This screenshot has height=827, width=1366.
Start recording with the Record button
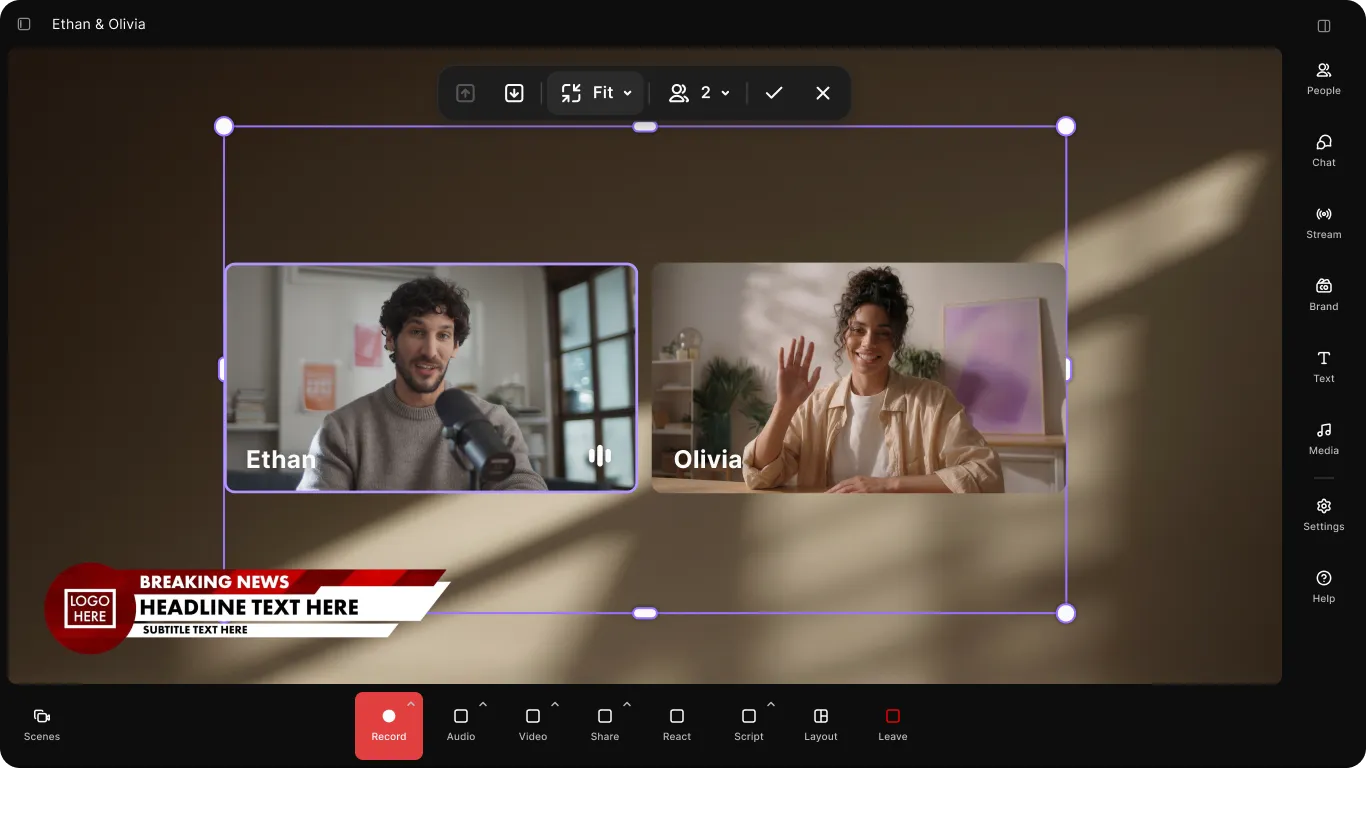tap(389, 726)
